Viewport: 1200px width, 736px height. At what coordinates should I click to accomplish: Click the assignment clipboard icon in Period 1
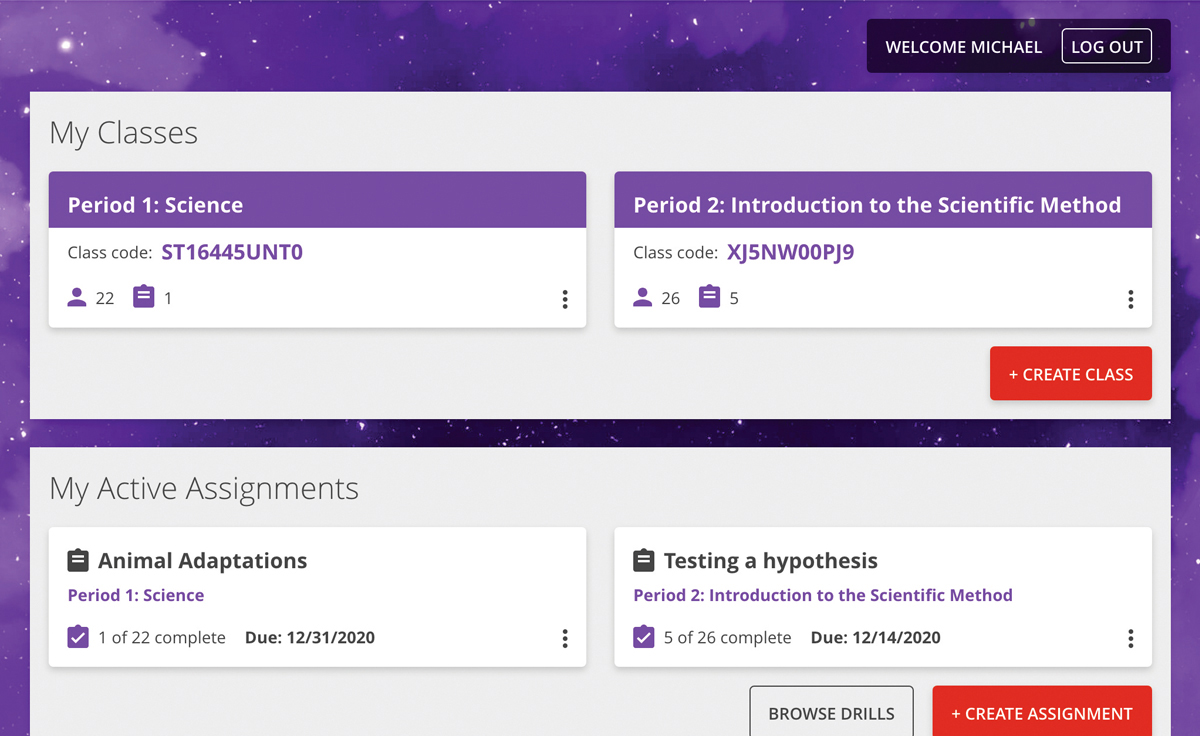click(144, 297)
